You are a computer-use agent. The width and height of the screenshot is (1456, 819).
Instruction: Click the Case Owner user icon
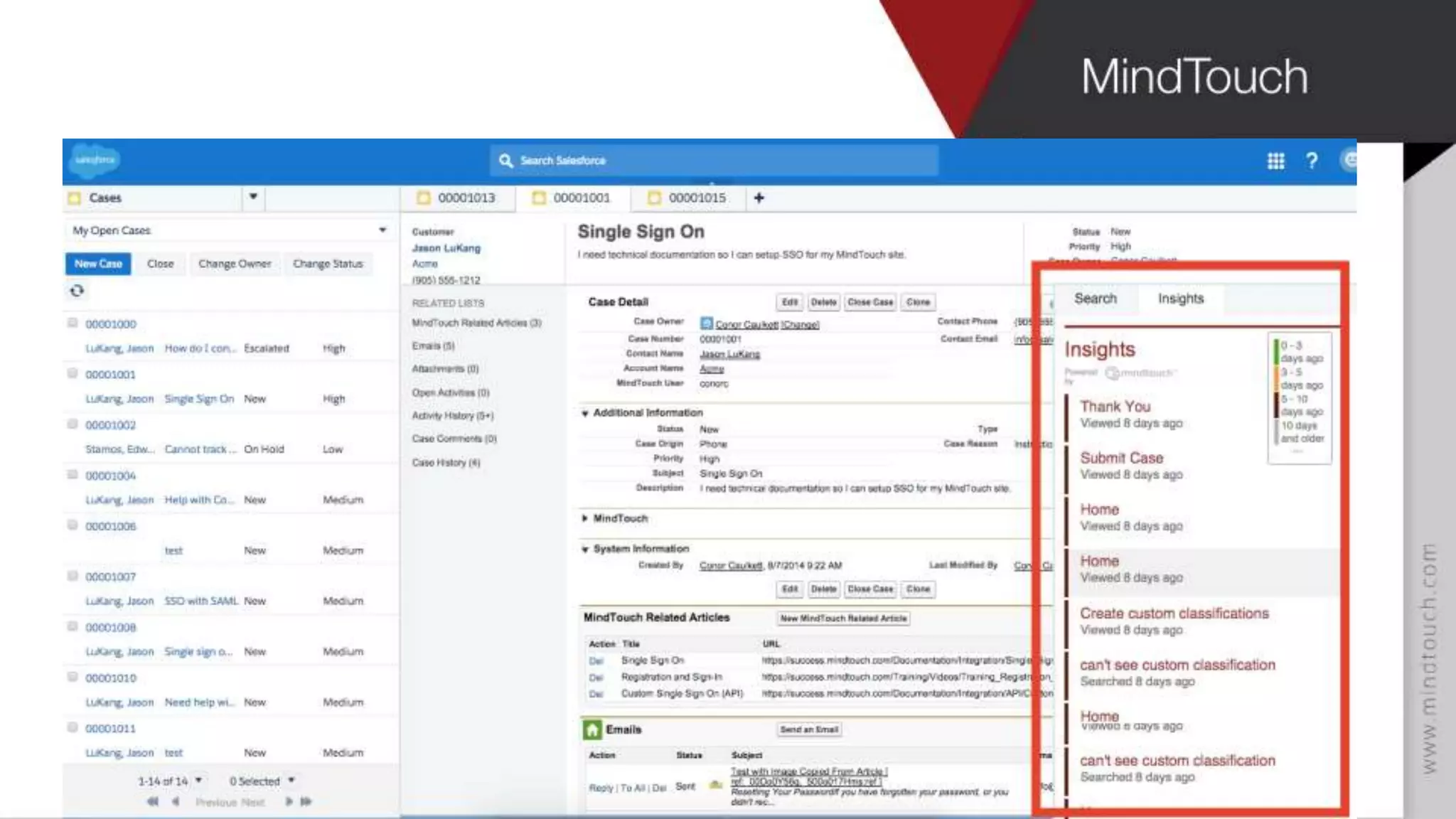pyautogui.click(x=706, y=323)
